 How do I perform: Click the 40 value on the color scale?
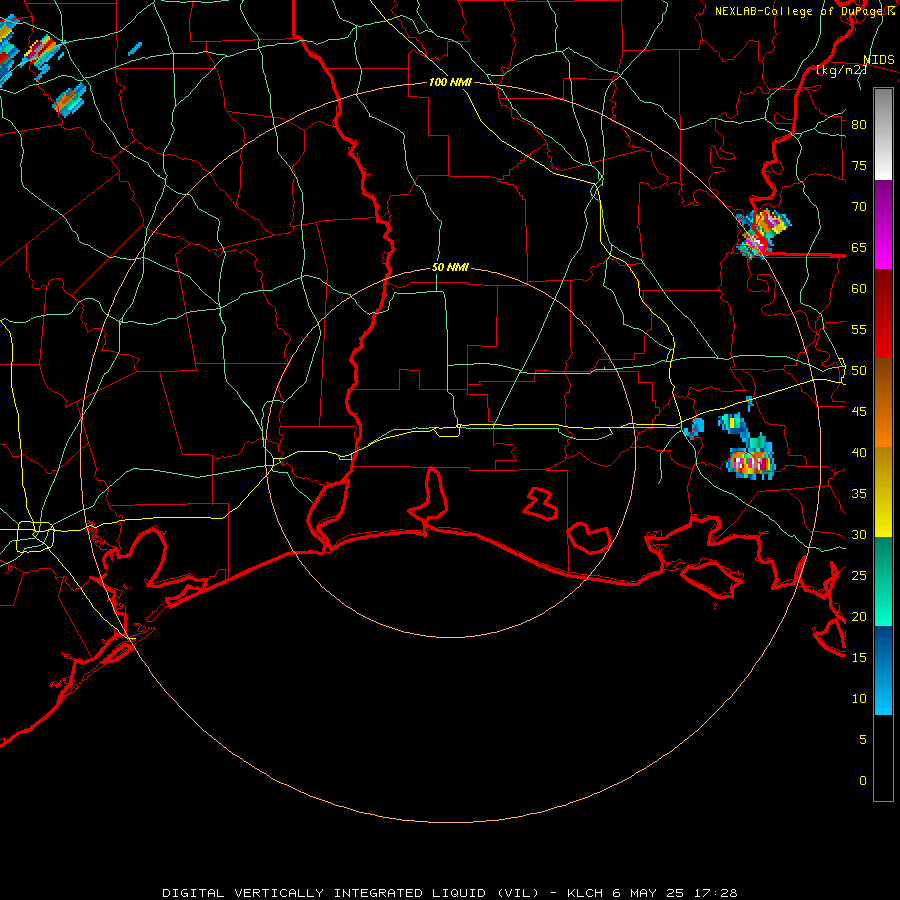click(859, 452)
